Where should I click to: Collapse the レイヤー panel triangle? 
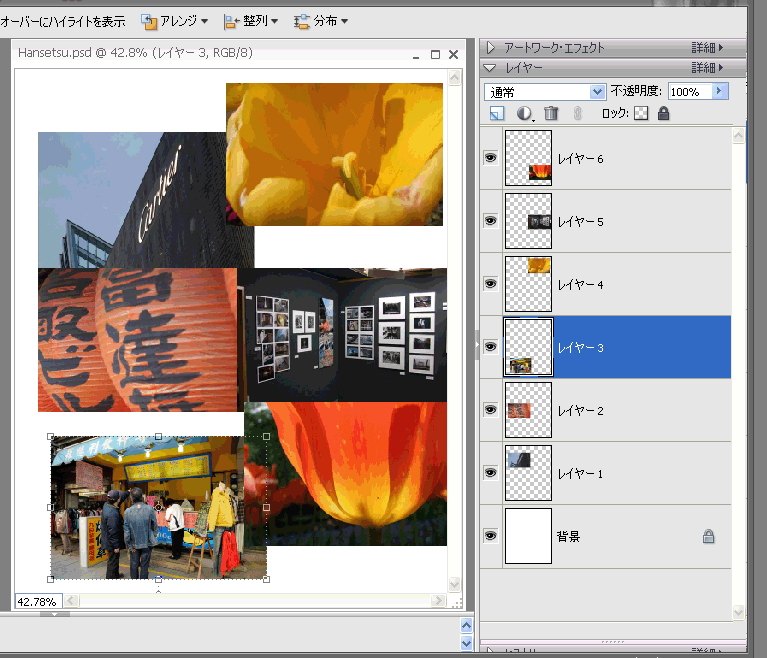(490, 68)
